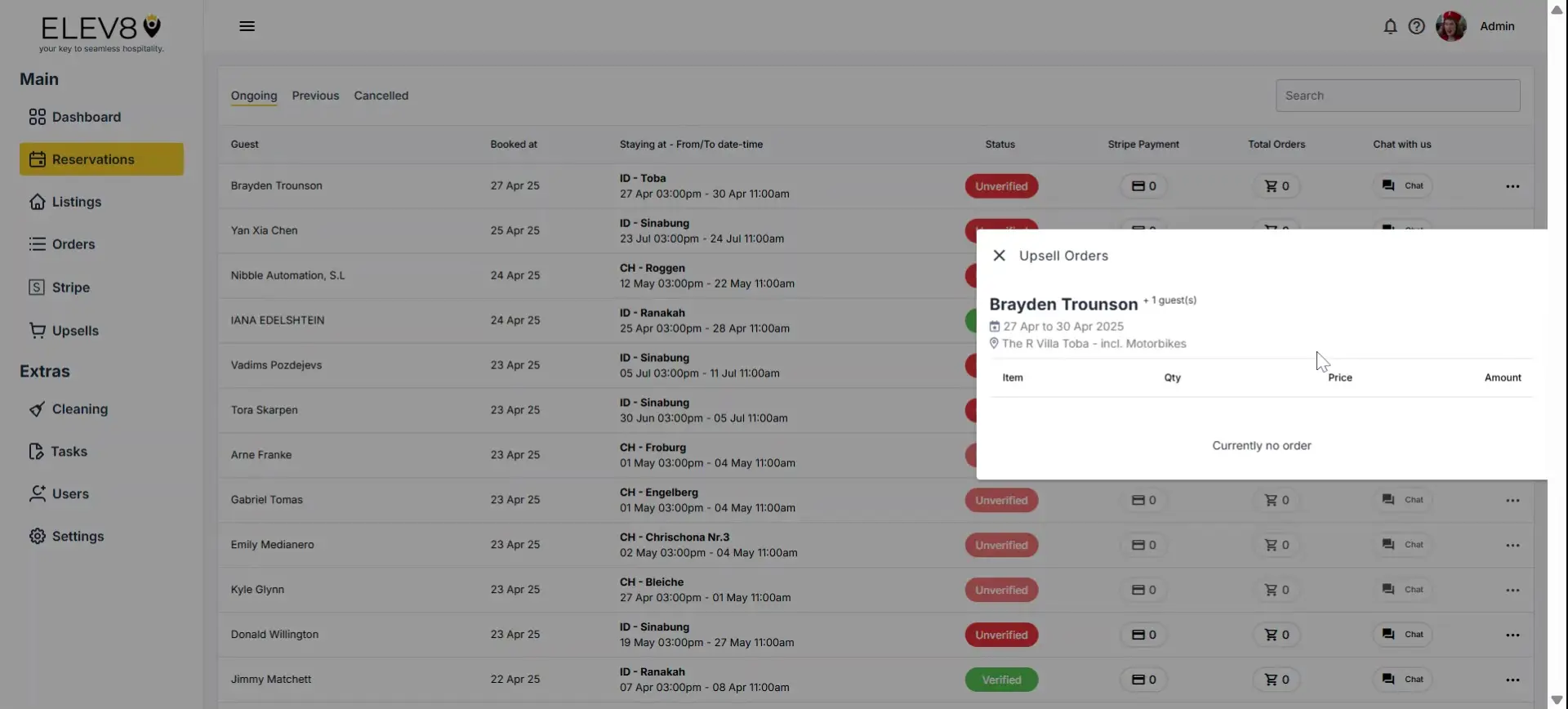Open total orders cart for Donald Willington
The height and width of the screenshot is (709, 1568).
point(1276,635)
